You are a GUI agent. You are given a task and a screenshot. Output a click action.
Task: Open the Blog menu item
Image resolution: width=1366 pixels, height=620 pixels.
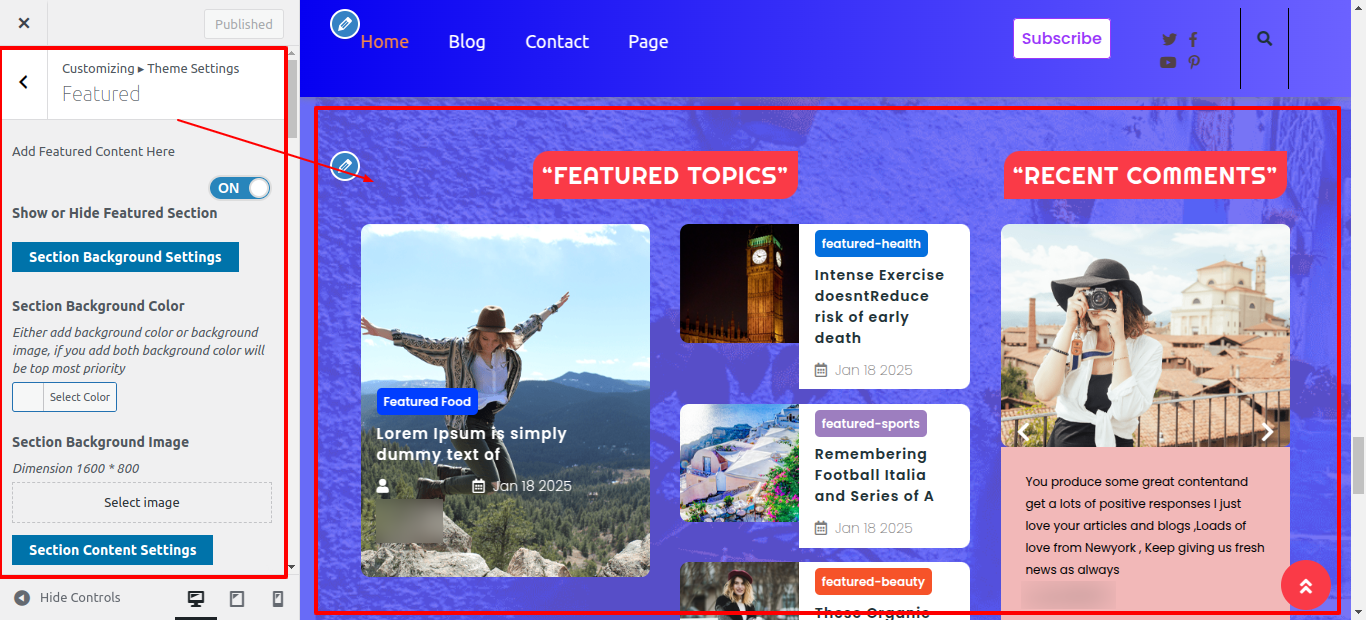click(467, 42)
